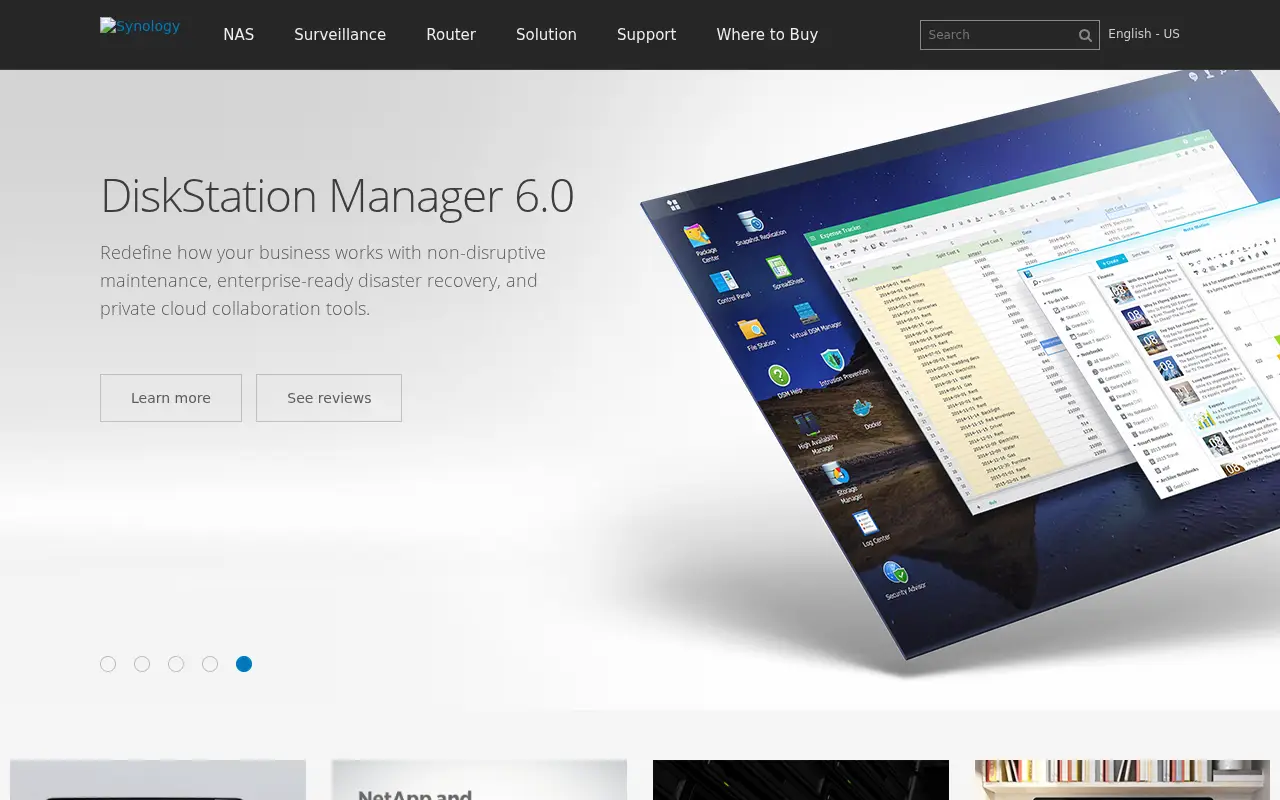The width and height of the screenshot is (1280, 800).
Task: Click DSM Help question mark icon
Action: tap(780, 376)
